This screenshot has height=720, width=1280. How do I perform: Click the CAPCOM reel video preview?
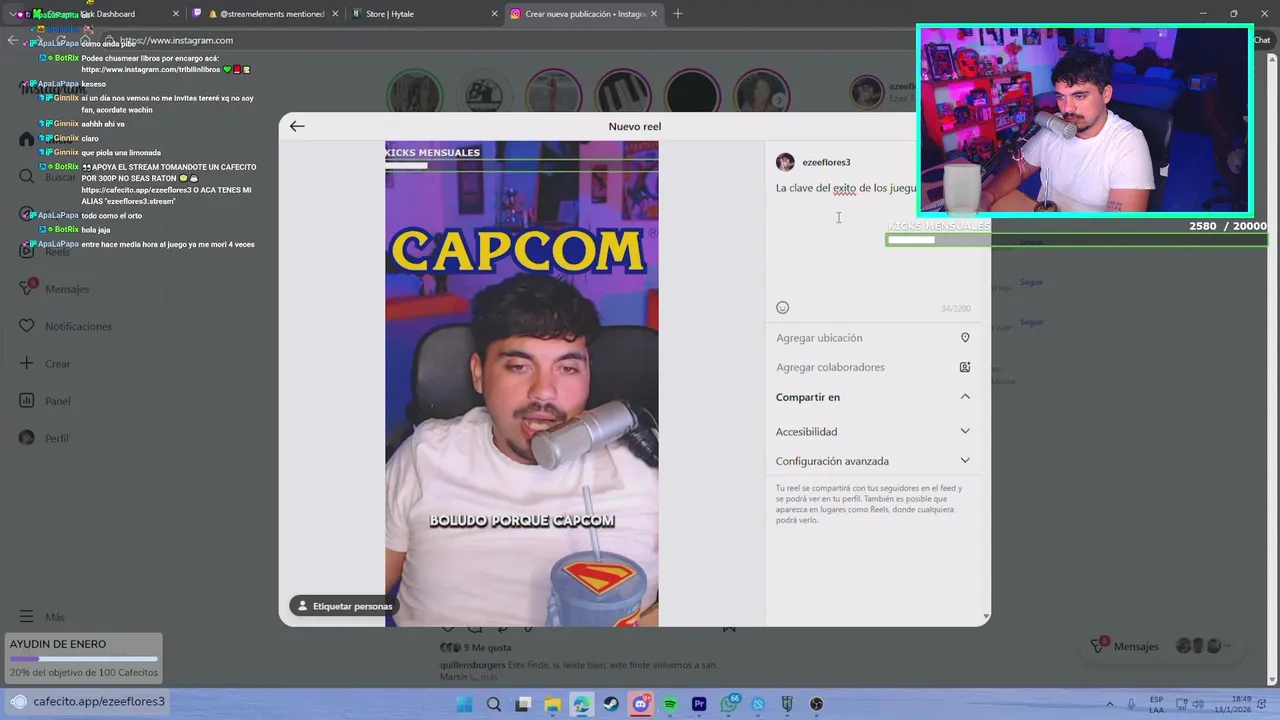[522, 384]
